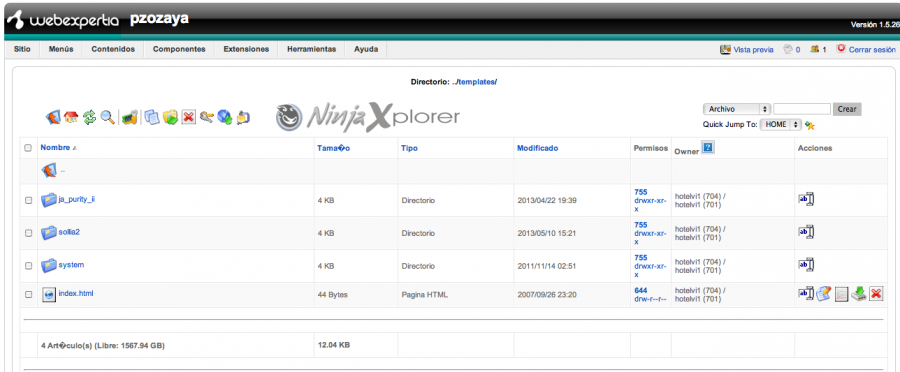Open the system folder link

point(71,265)
